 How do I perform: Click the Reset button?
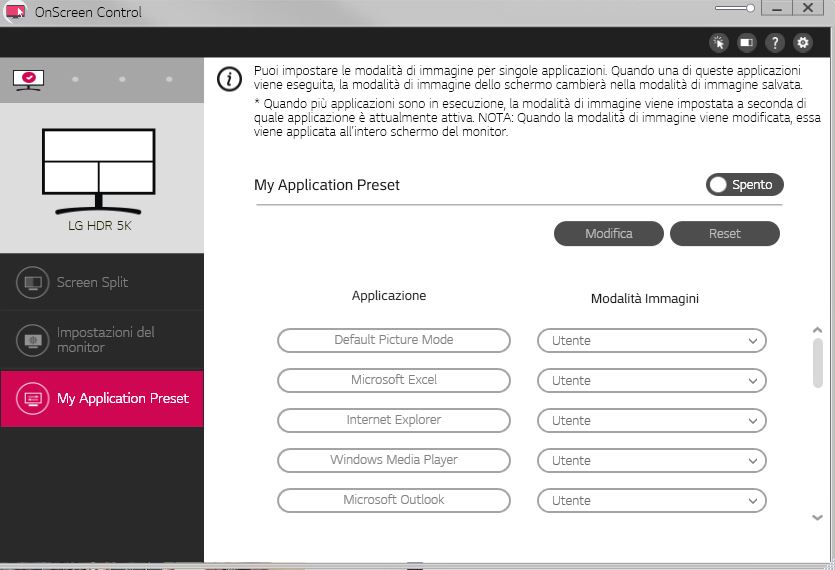(x=725, y=233)
